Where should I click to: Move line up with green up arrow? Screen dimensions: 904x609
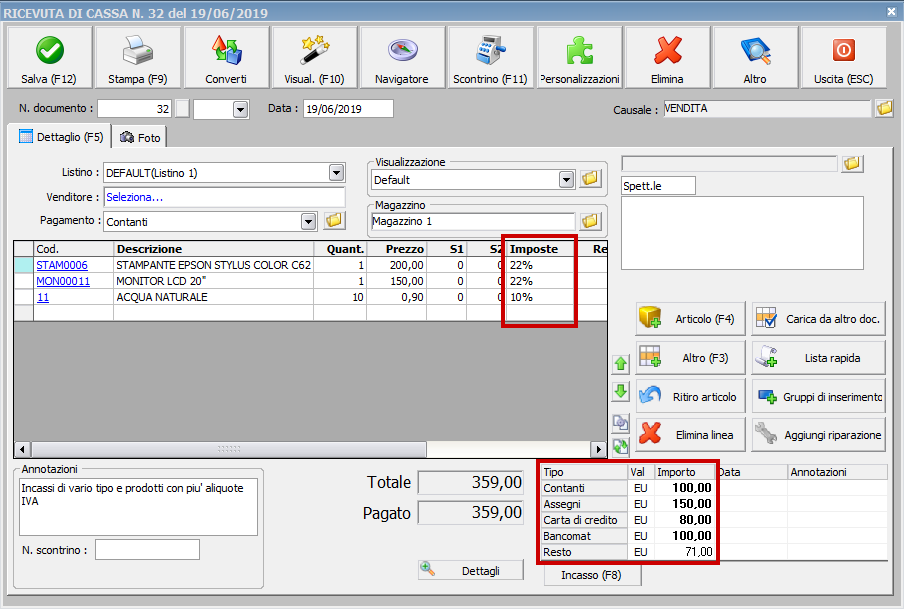pyautogui.click(x=621, y=363)
